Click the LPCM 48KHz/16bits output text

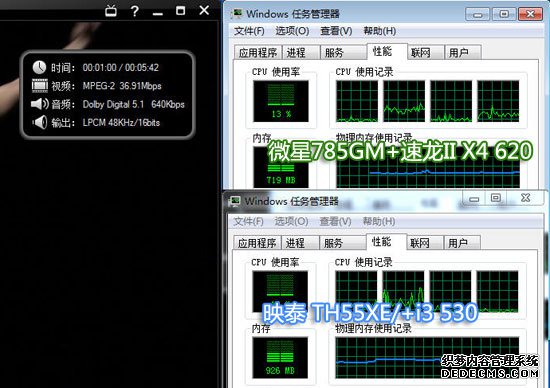[121, 122]
